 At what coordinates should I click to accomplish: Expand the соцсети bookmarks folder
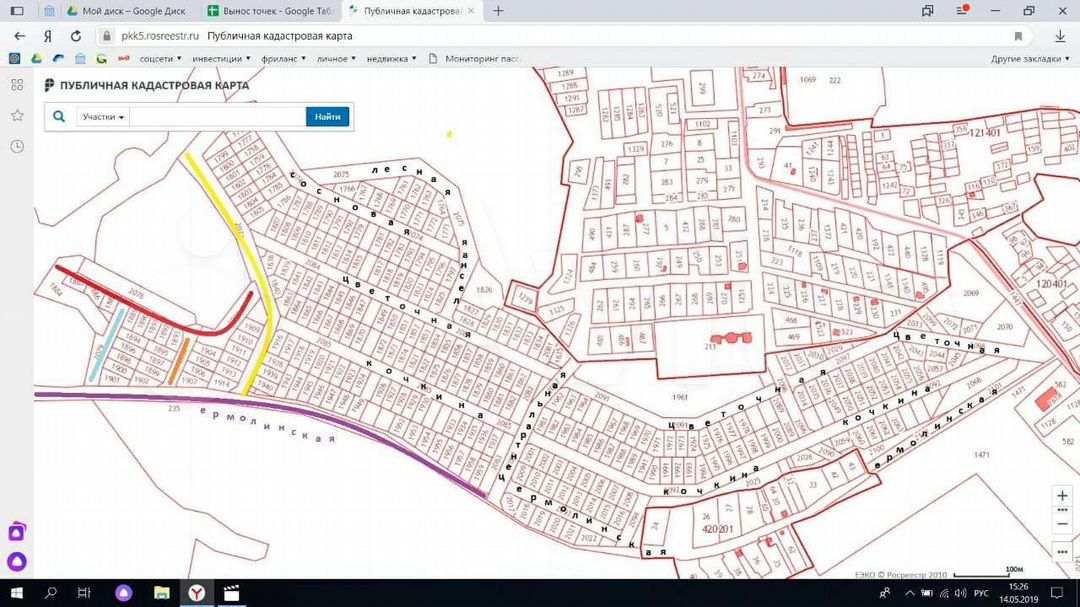(x=159, y=59)
